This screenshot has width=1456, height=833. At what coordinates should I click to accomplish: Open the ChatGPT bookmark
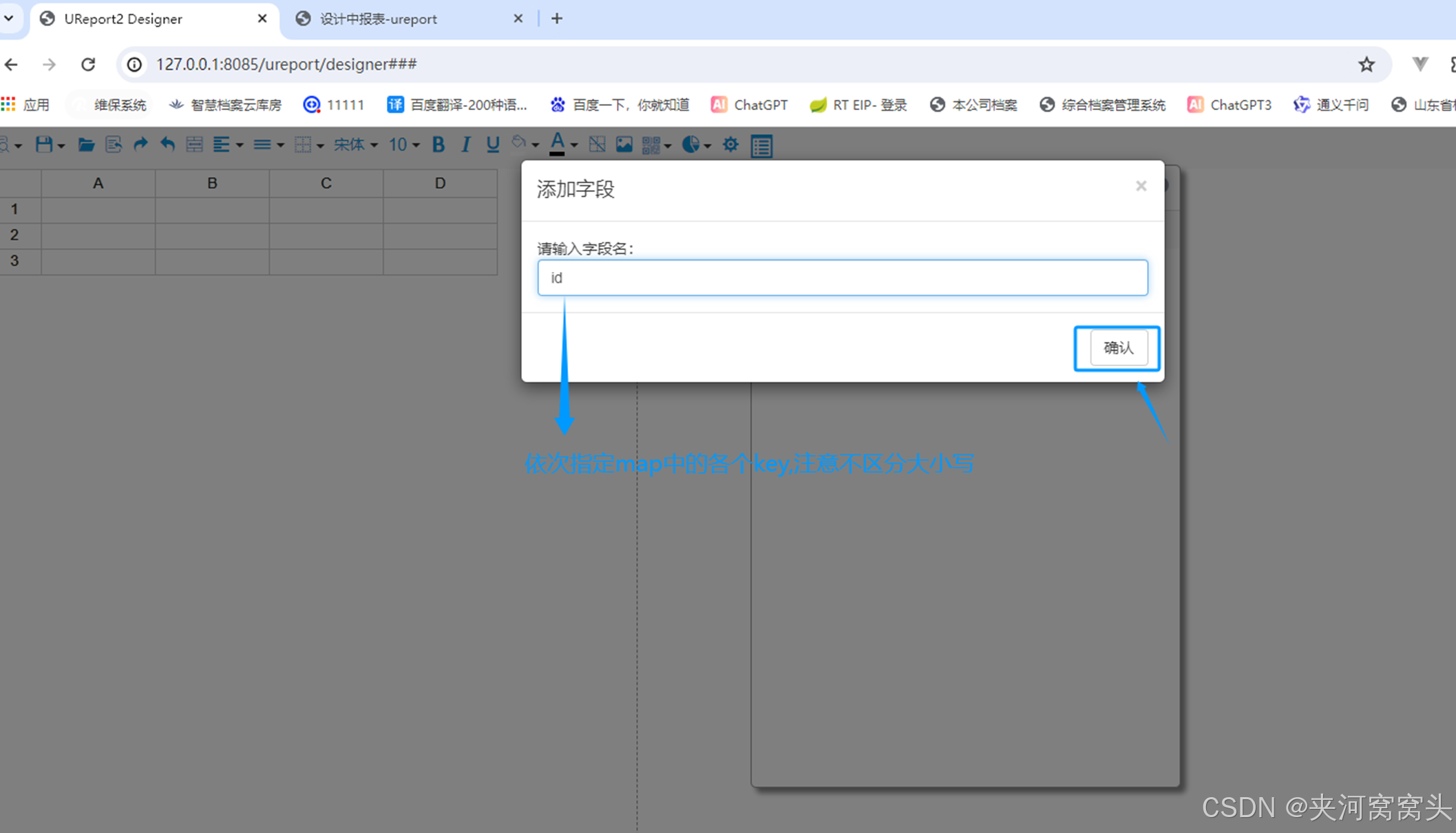750,105
